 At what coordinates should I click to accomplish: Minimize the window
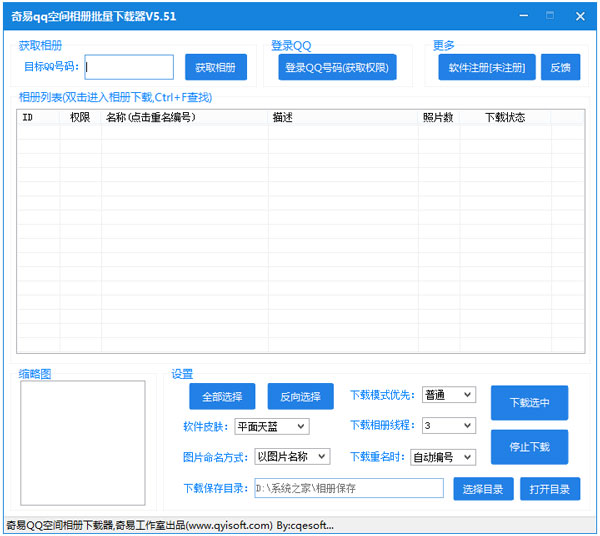coord(524,16)
